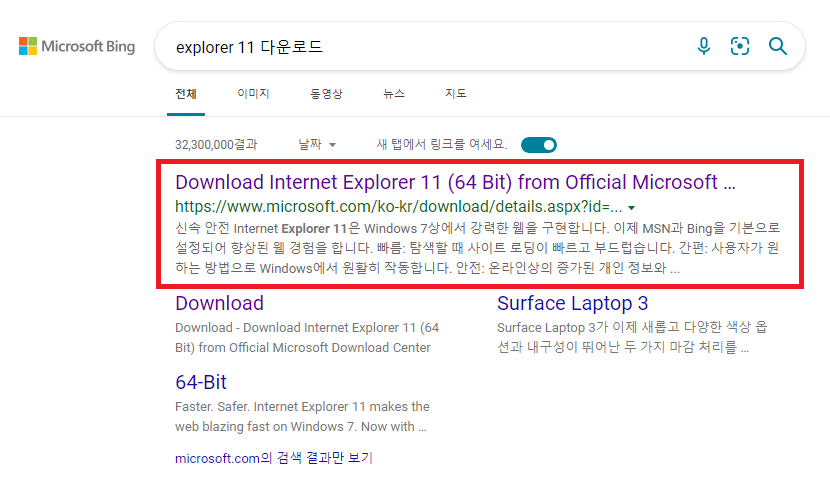Activate voice search microphone icon
Viewport: 830px width, 485px height.
coord(703,46)
